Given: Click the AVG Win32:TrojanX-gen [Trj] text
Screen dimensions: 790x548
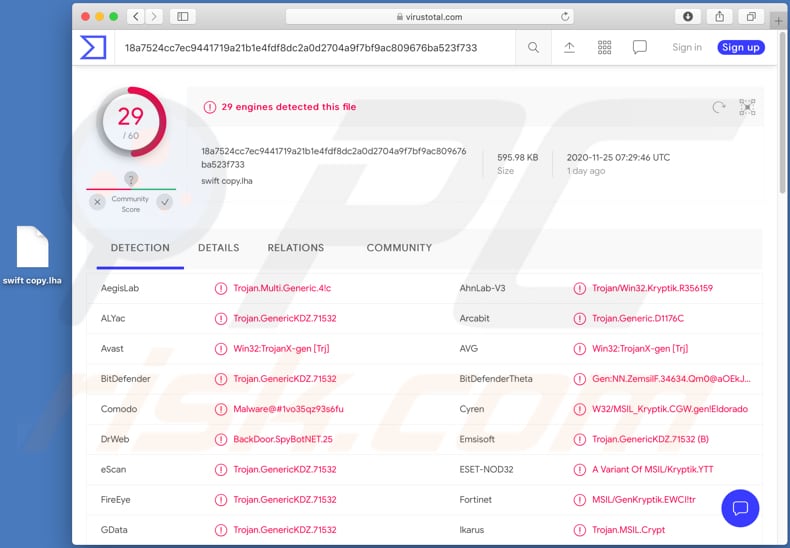Looking at the screenshot, I should click(640, 349).
